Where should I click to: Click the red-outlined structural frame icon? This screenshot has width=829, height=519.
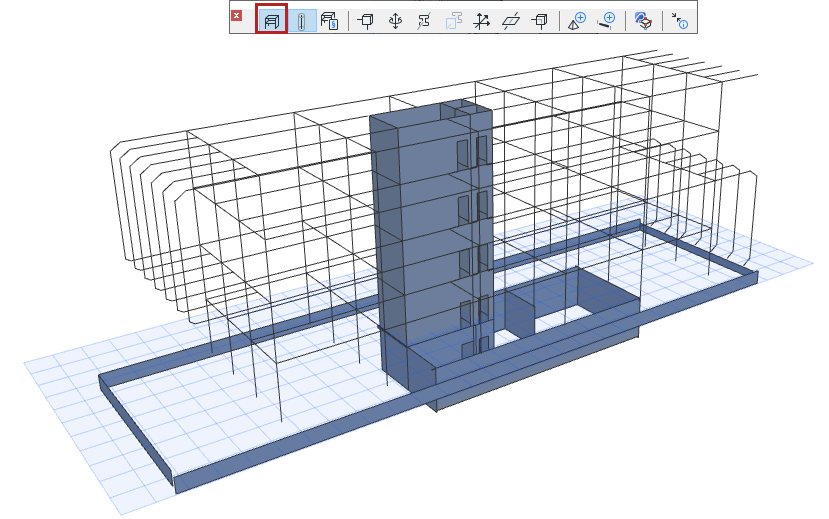(x=272, y=19)
